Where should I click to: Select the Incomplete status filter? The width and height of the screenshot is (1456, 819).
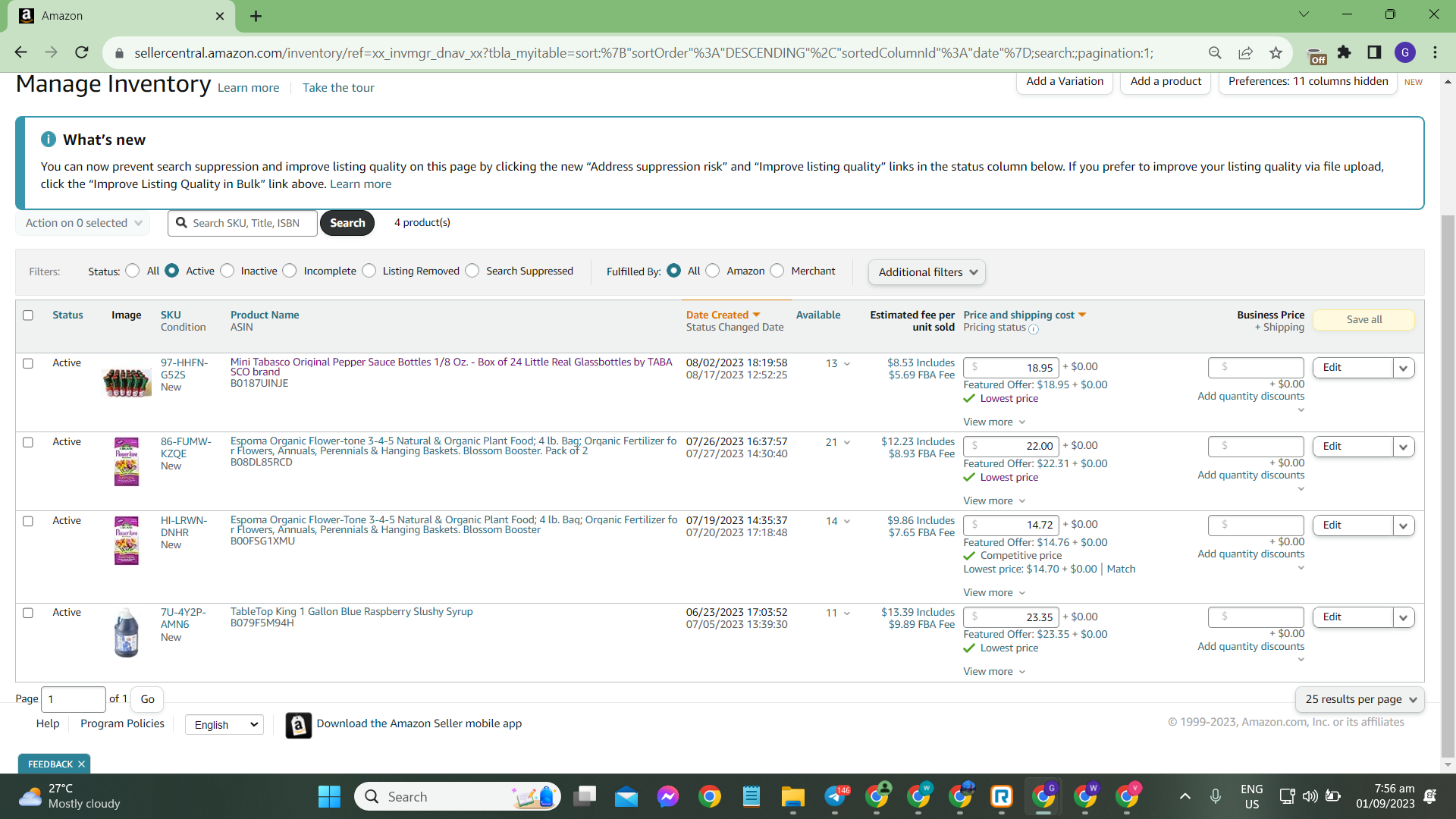click(x=290, y=271)
